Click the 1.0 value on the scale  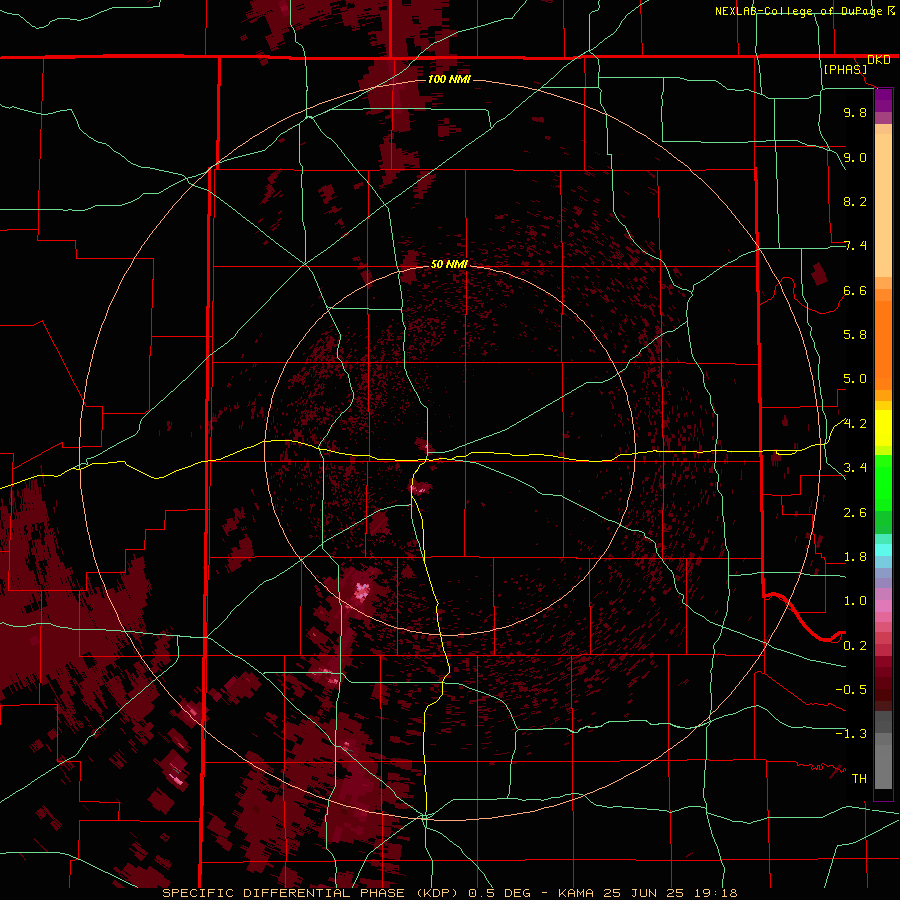pos(855,601)
